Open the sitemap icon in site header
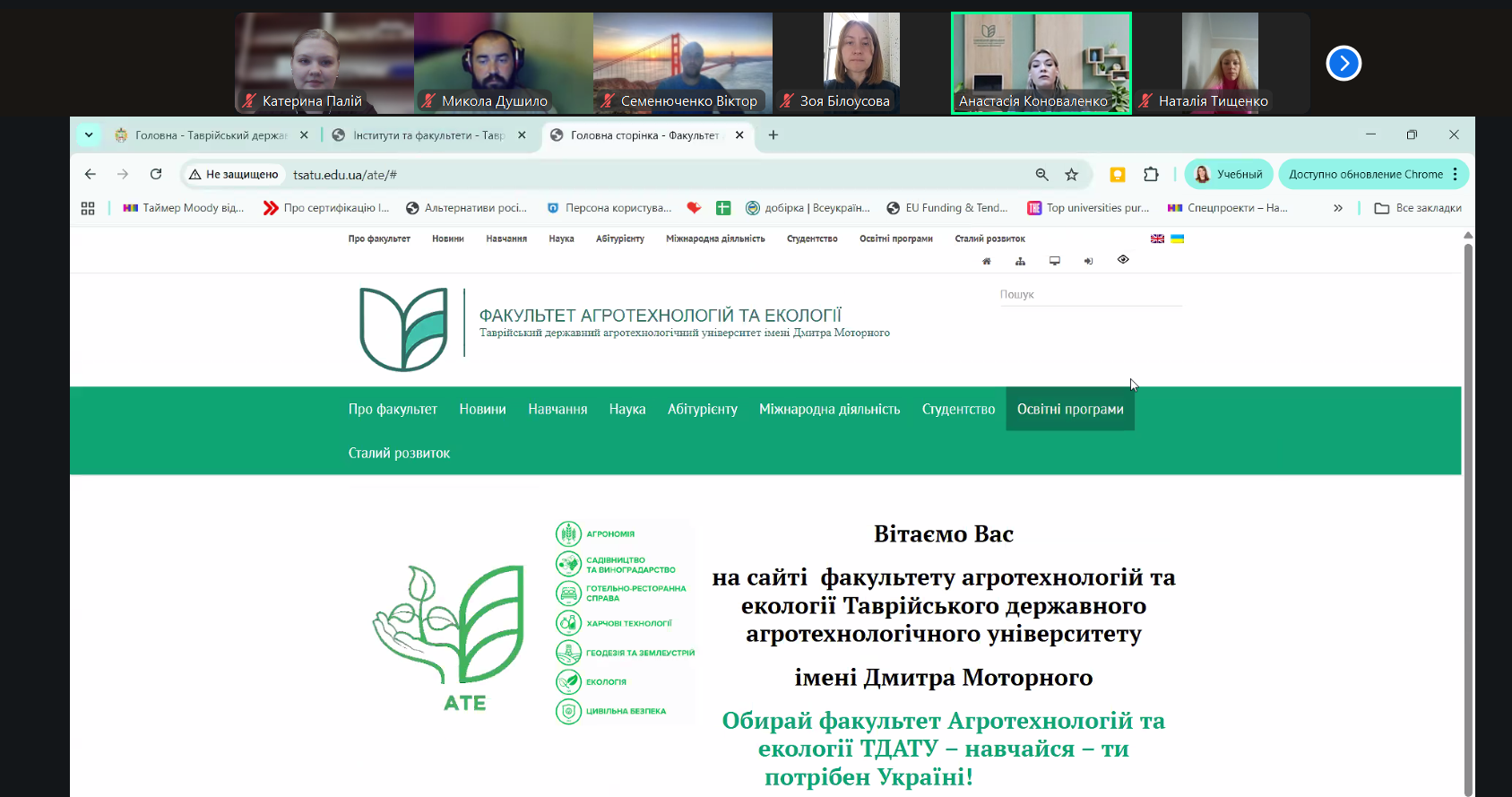 (1020, 261)
